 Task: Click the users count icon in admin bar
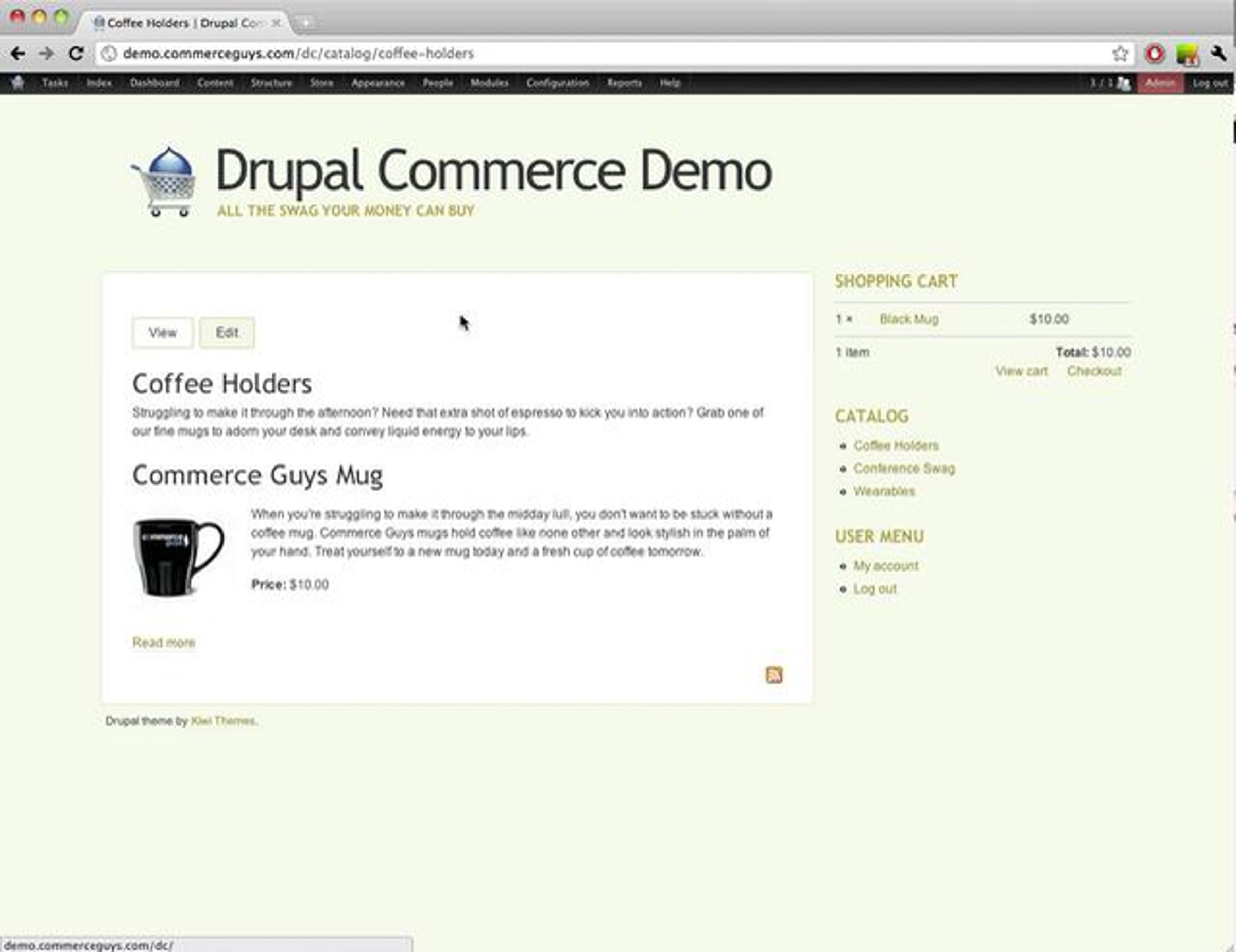pos(1123,84)
